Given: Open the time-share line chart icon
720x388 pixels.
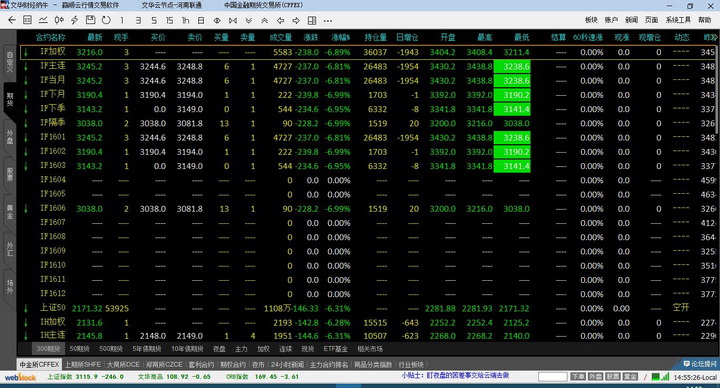Looking at the screenshot, I should [x=43, y=20].
